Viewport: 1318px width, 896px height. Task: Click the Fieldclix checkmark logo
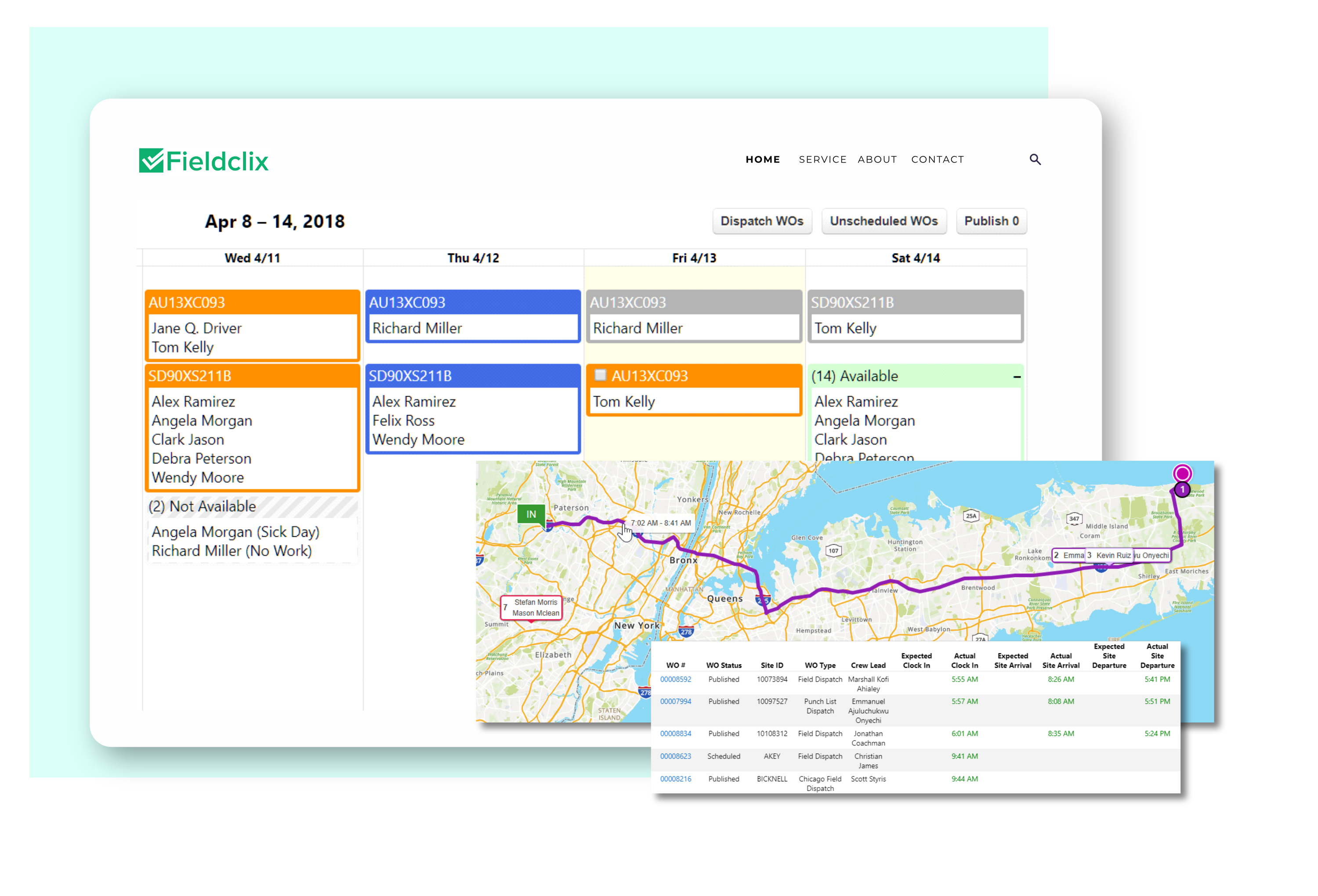[x=152, y=161]
